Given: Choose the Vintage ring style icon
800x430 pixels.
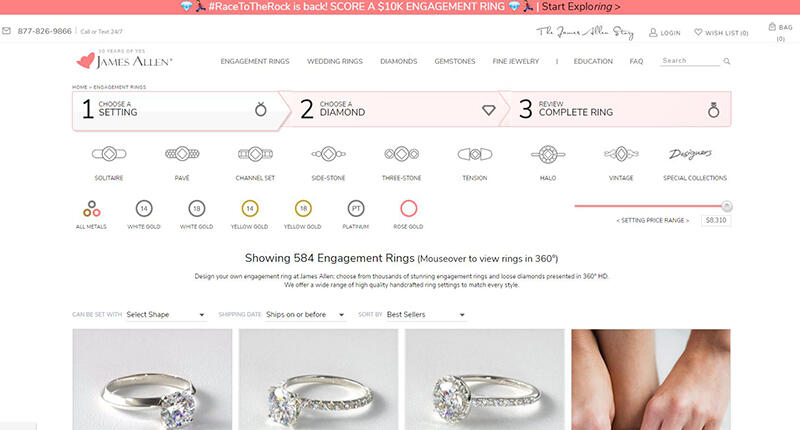Looking at the screenshot, I should pos(621,154).
